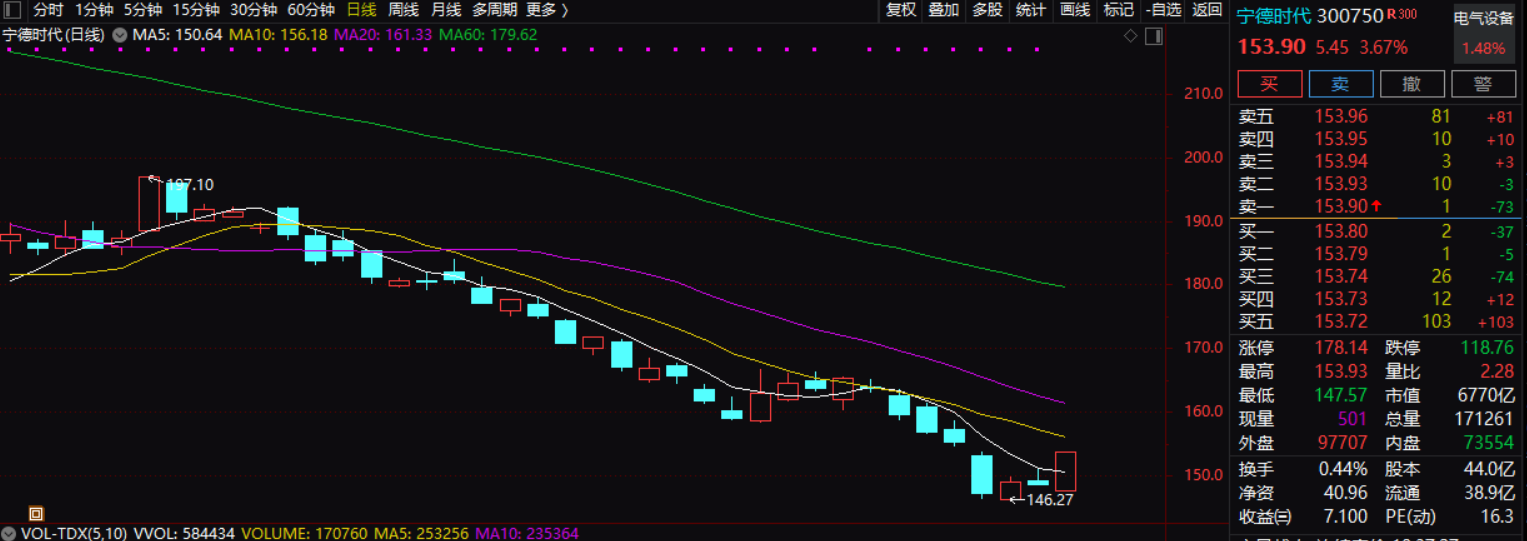1527x541 pixels.
Task: Click the 换手 0.44% value
Action: click(1343, 468)
